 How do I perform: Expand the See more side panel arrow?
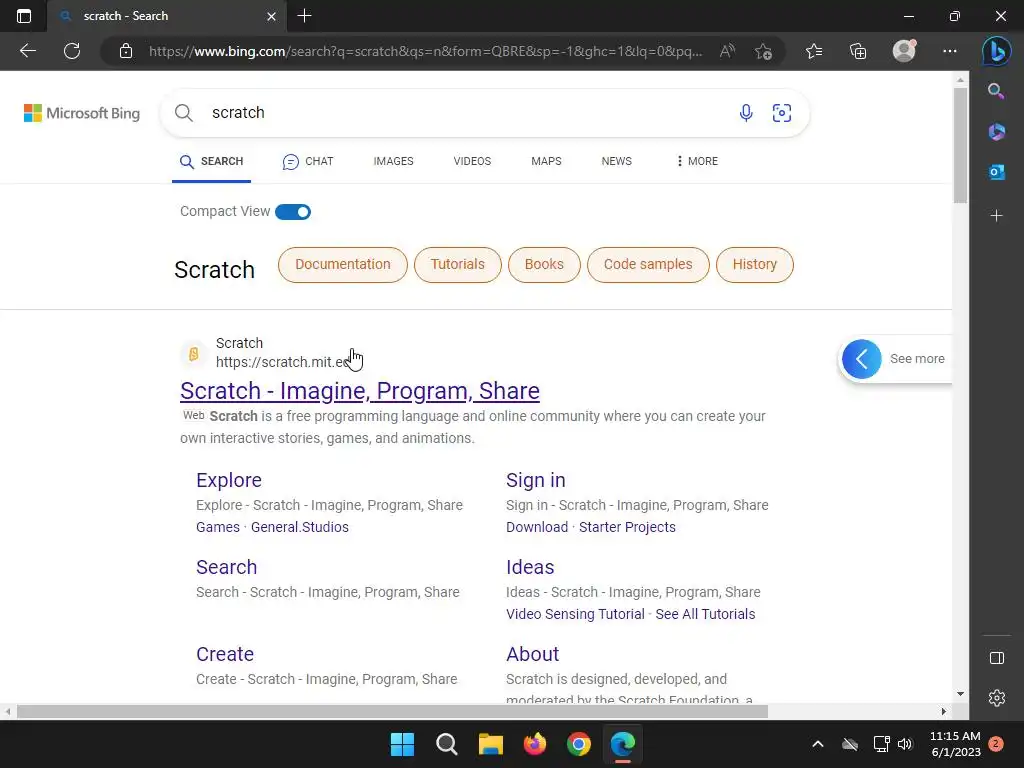[x=861, y=359]
